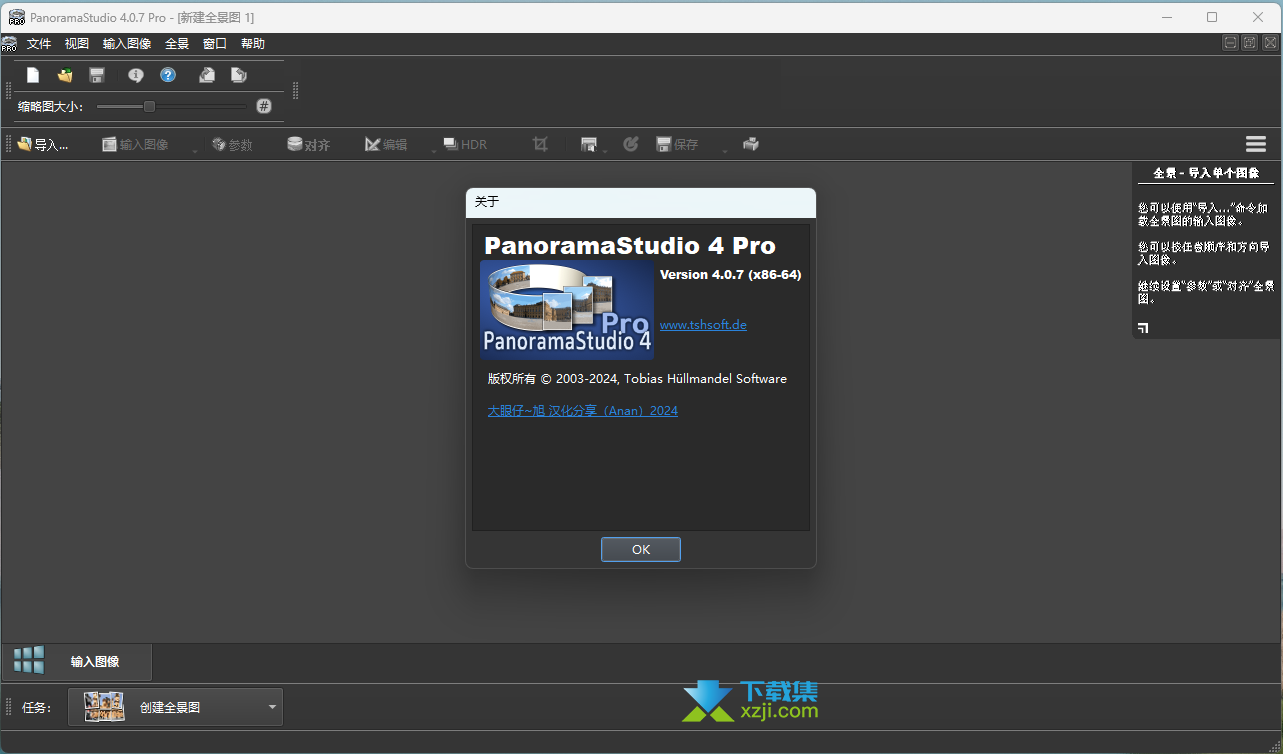Close the inner document window

coord(1270,43)
